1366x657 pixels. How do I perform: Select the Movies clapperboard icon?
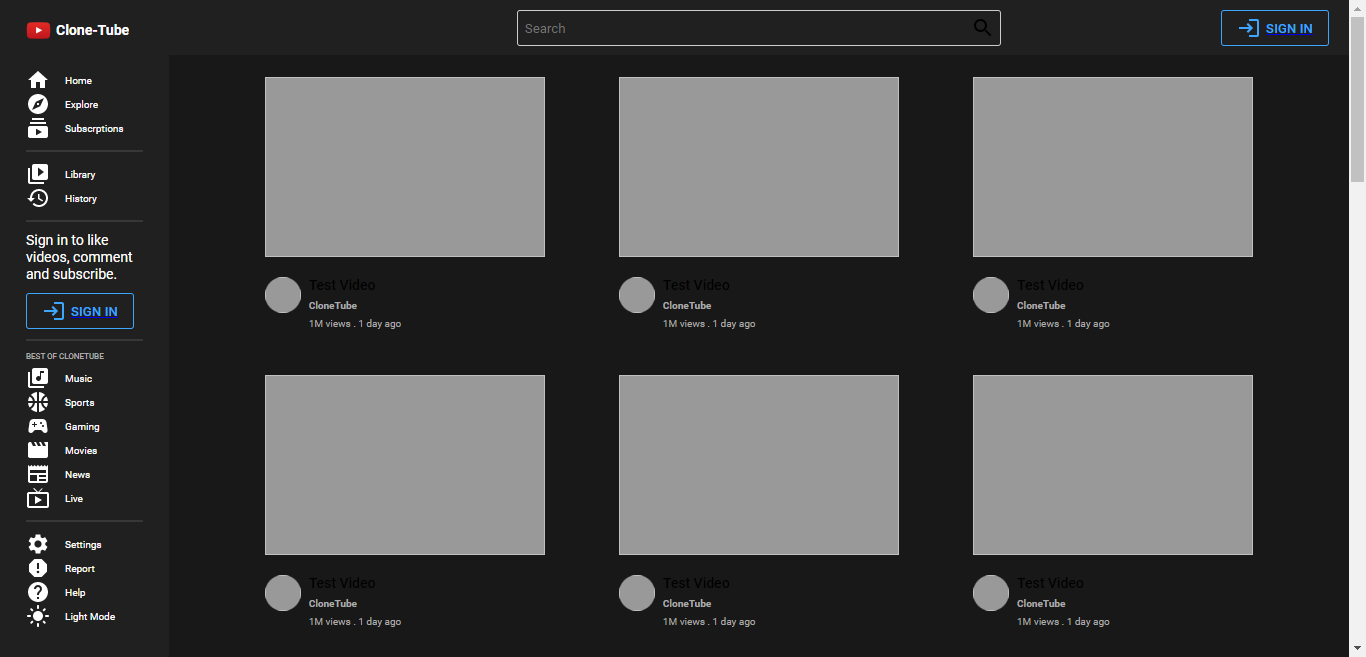tap(38, 450)
